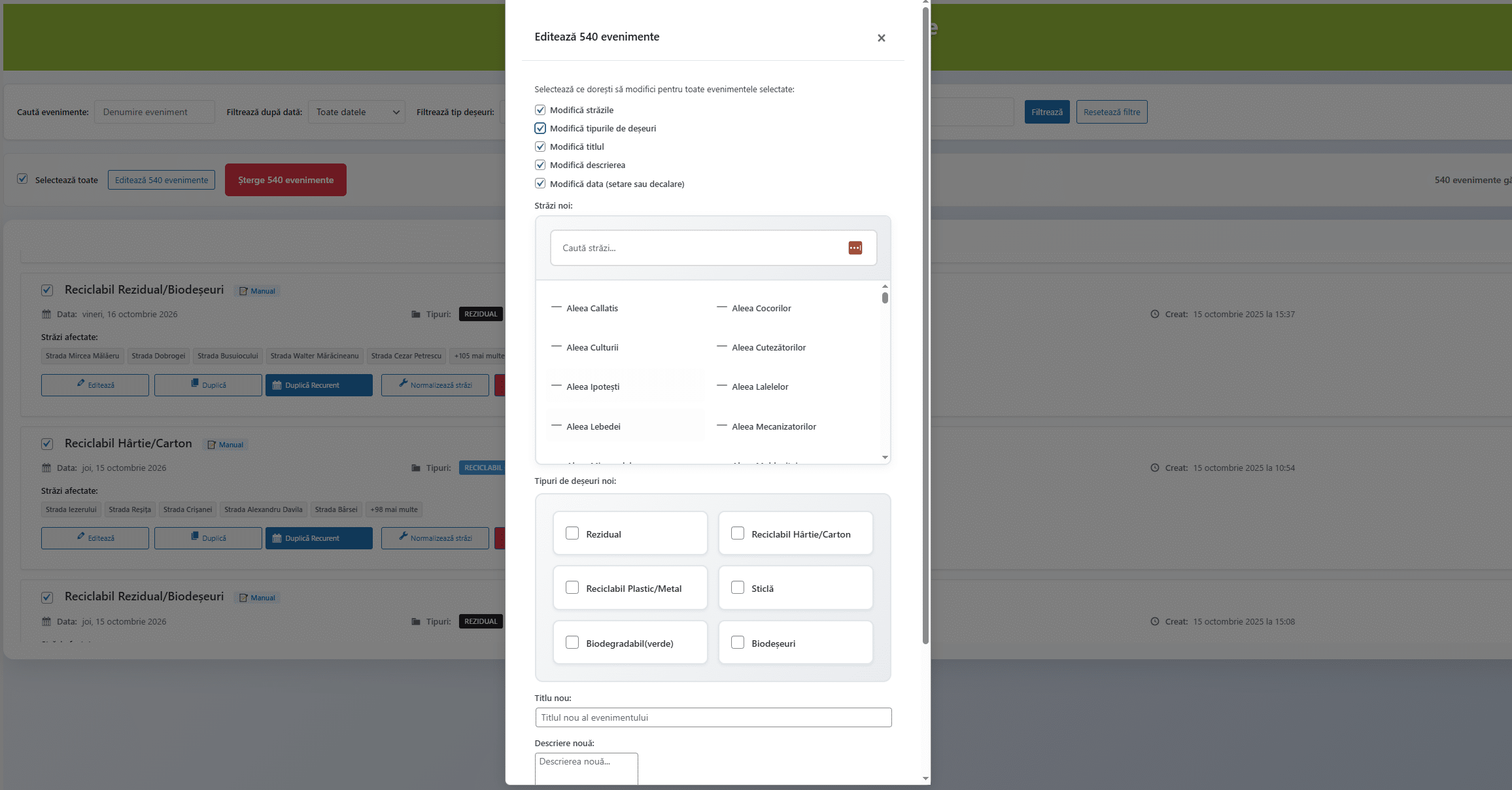Click the pencil icon on first Editează button
The height and width of the screenshot is (790, 1512).
81,383
